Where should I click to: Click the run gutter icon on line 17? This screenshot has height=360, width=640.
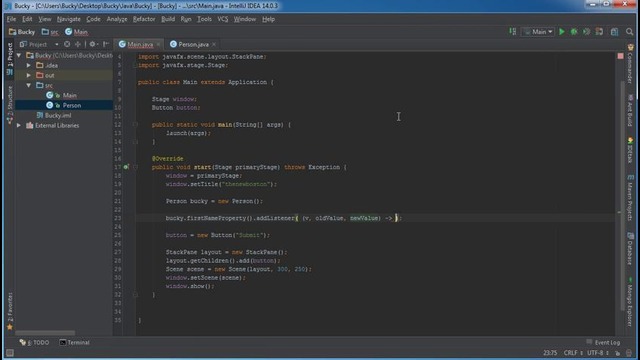point(126,167)
